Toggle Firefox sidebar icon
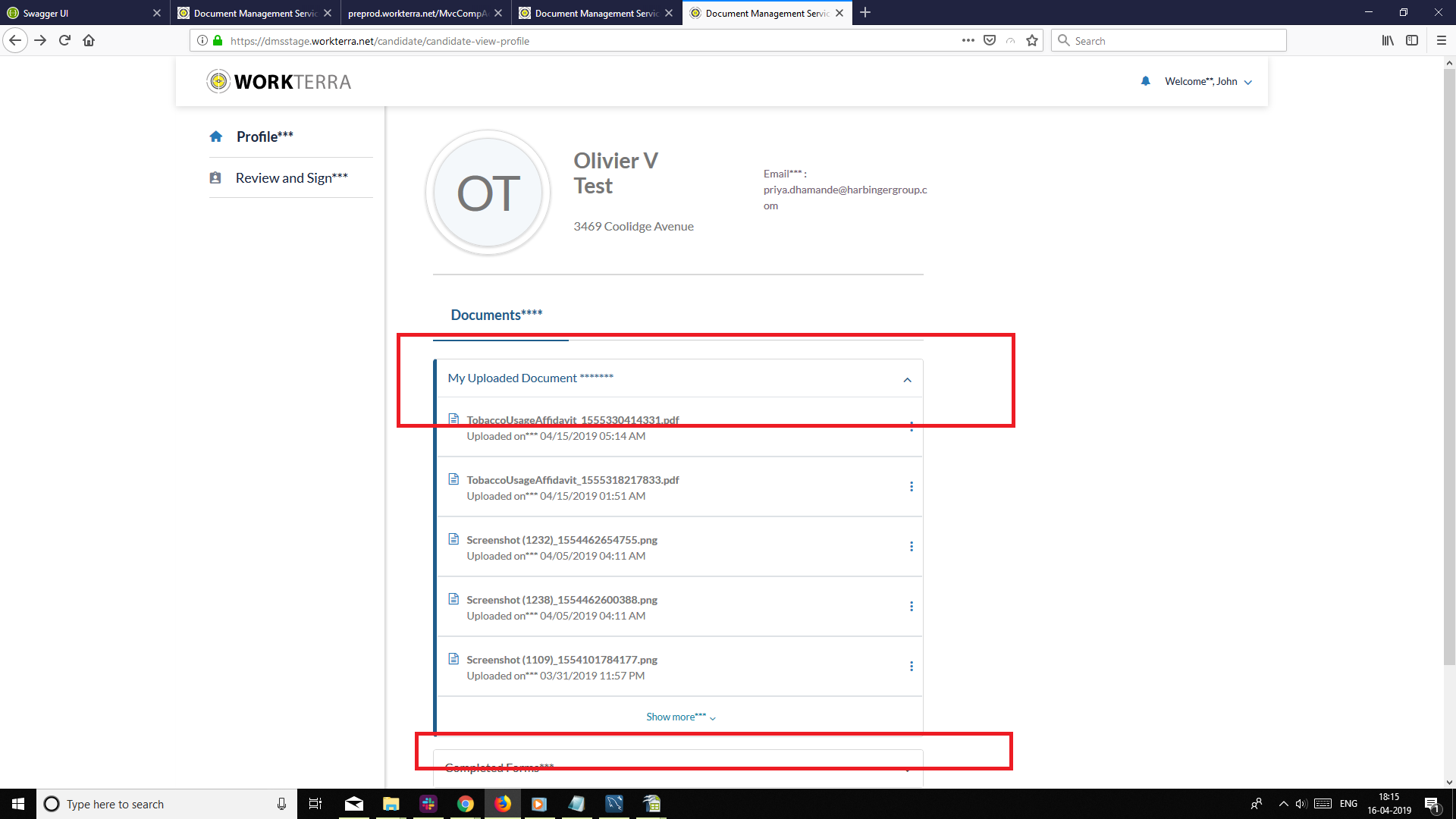 tap(1412, 40)
